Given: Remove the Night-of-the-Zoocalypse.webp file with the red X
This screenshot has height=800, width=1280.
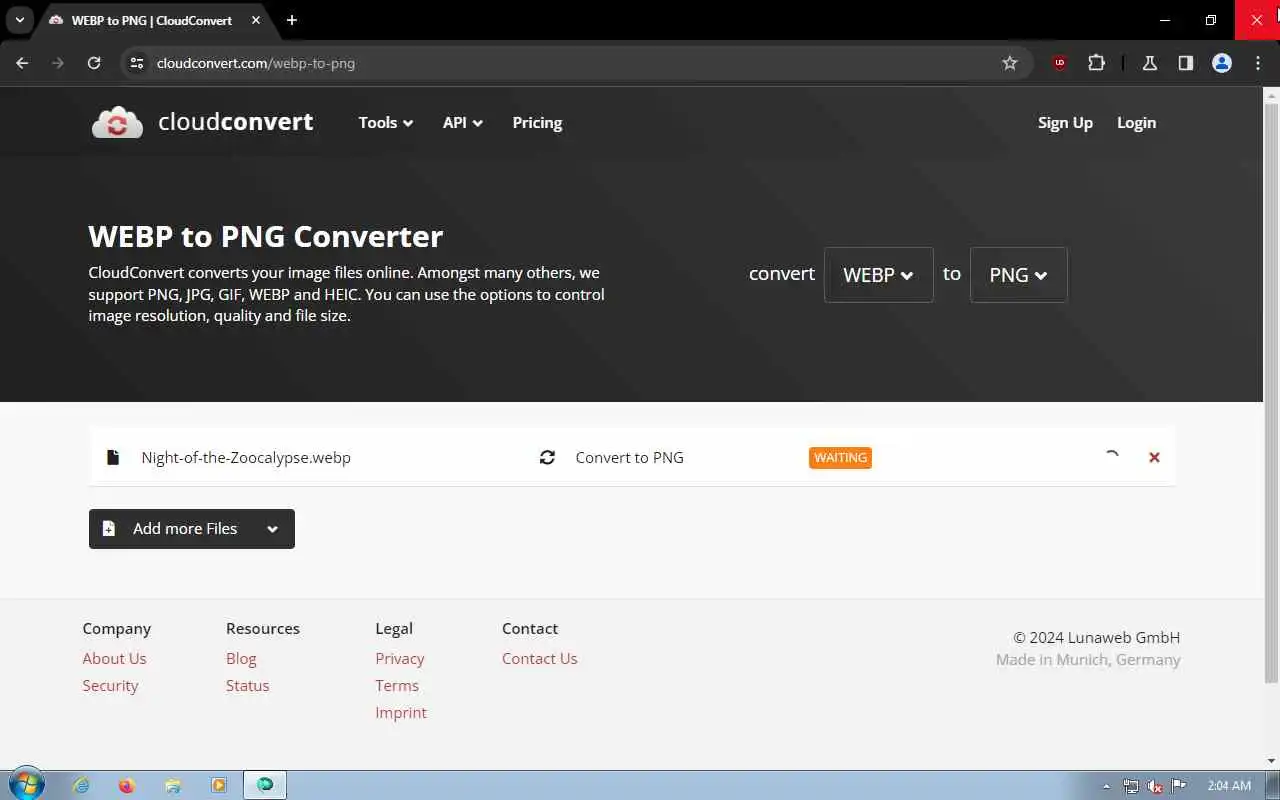Looking at the screenshot, I should [x=1154, y=457].
